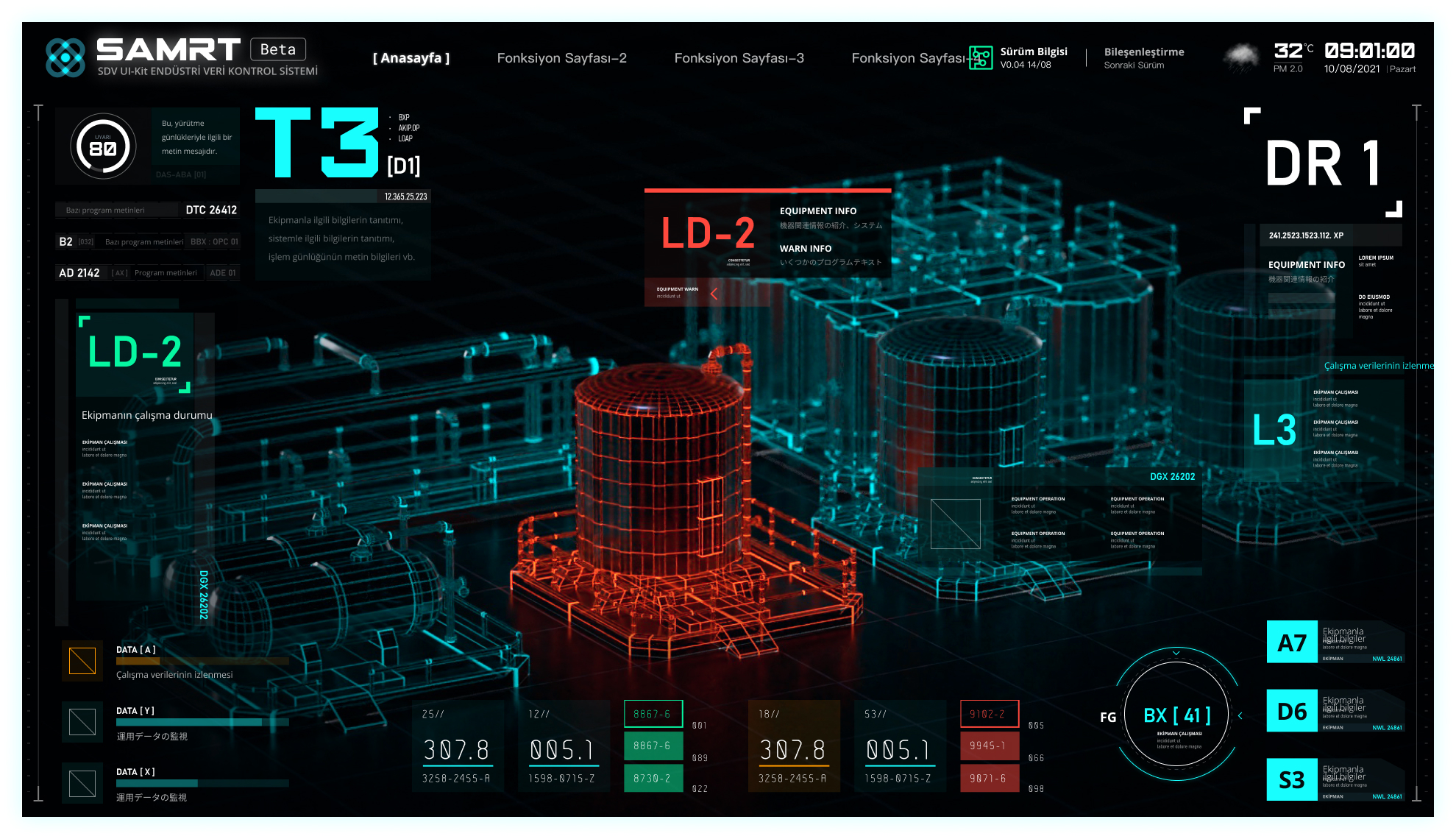
Task: Click the Beta badge button
Action: click(x=278, y=49)
